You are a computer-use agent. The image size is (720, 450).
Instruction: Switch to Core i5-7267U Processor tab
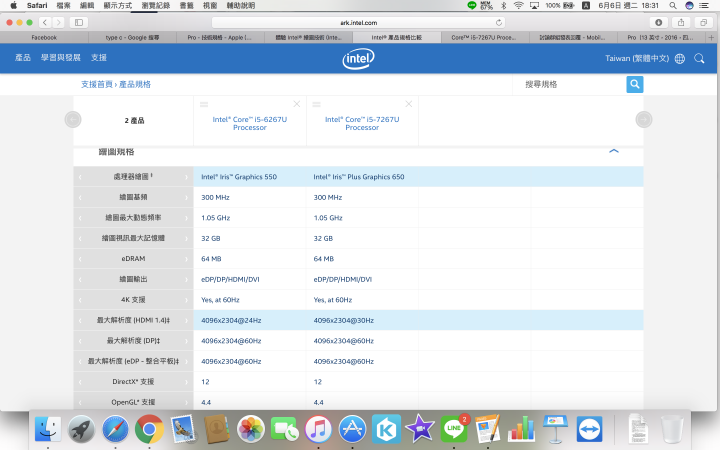click(x=484, y=38)
